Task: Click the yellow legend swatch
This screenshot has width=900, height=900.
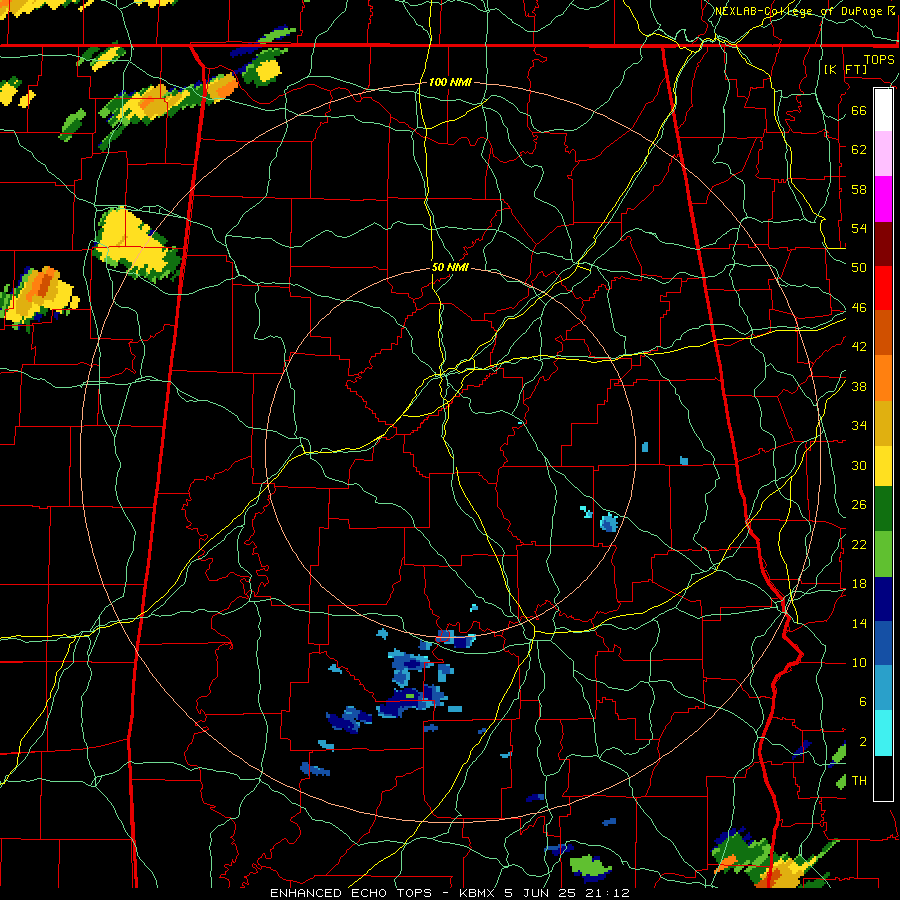Action: (883, 465)
